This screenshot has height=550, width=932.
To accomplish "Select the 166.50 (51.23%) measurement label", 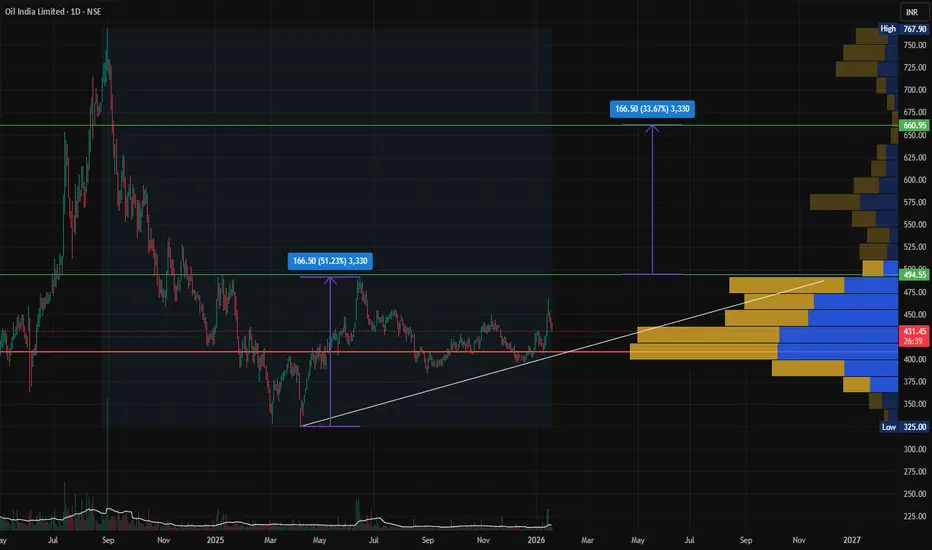I will [330, 261].
